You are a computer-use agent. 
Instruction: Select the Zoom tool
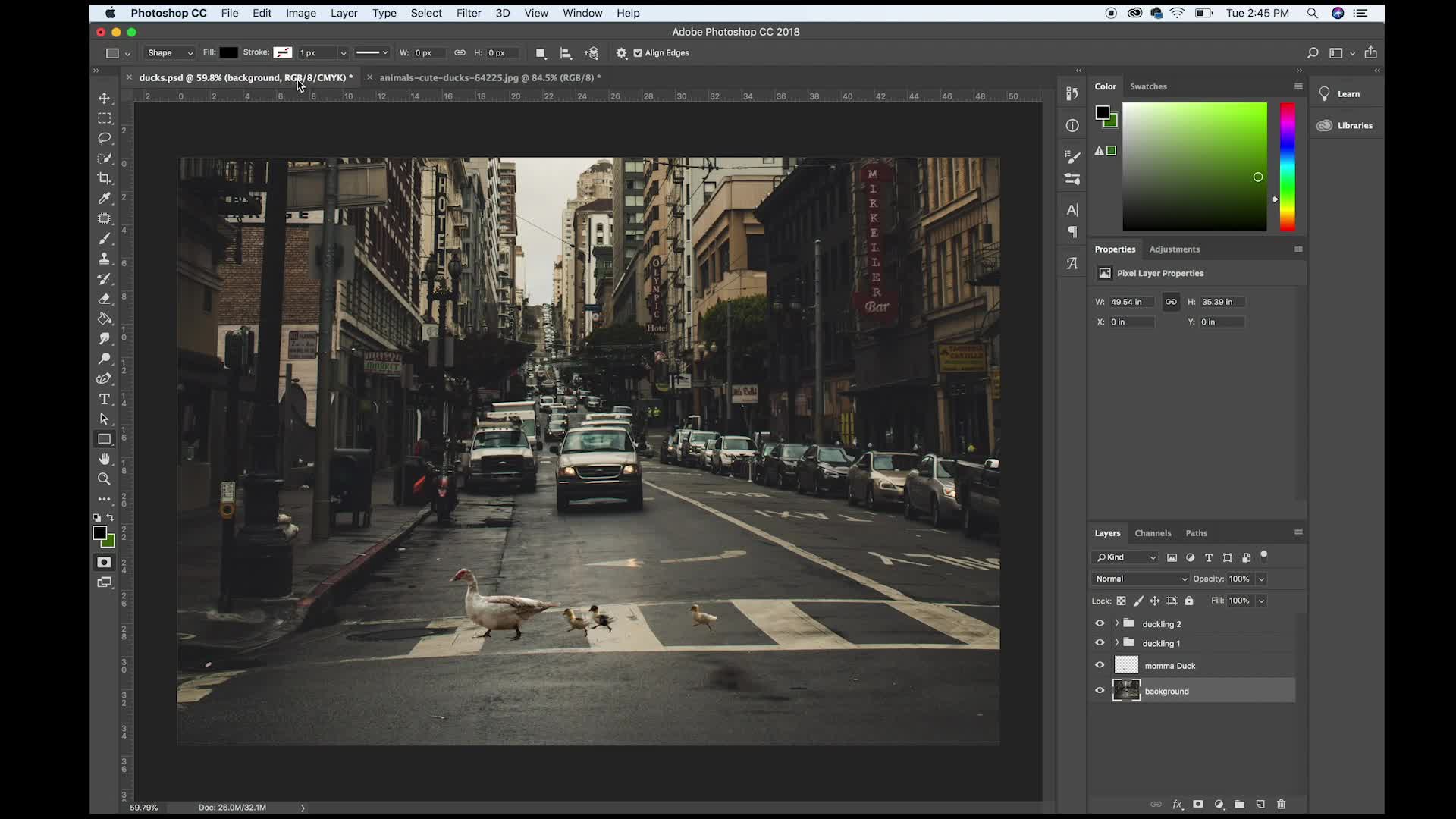pos(105,479)
